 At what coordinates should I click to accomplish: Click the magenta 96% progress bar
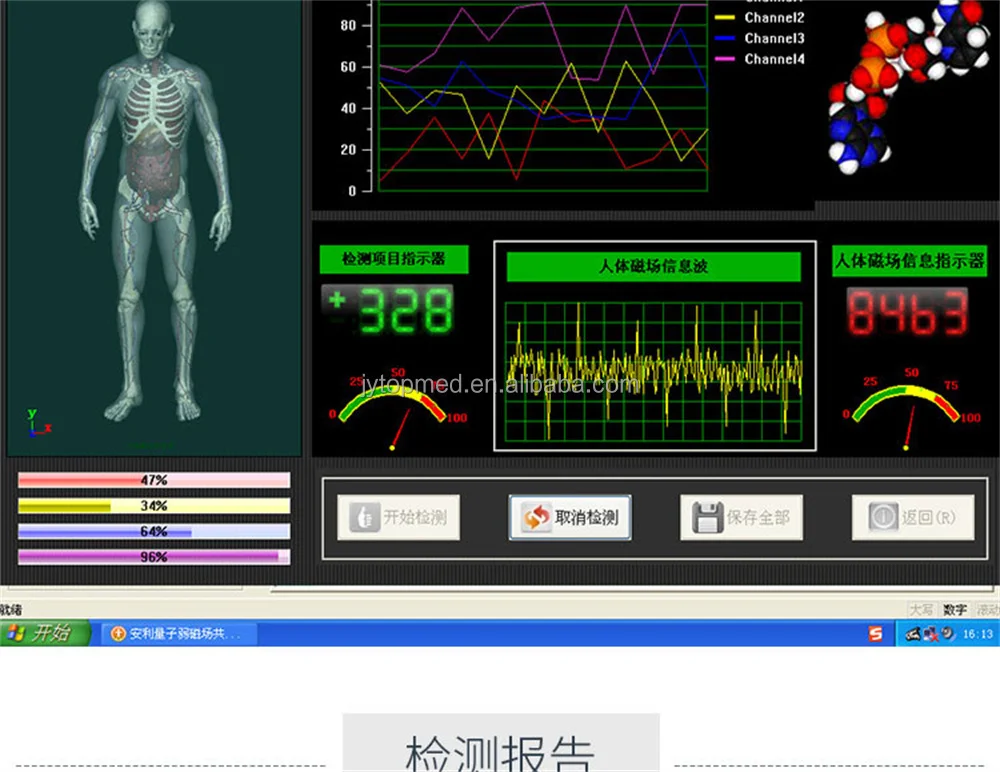tap(154, 557)
